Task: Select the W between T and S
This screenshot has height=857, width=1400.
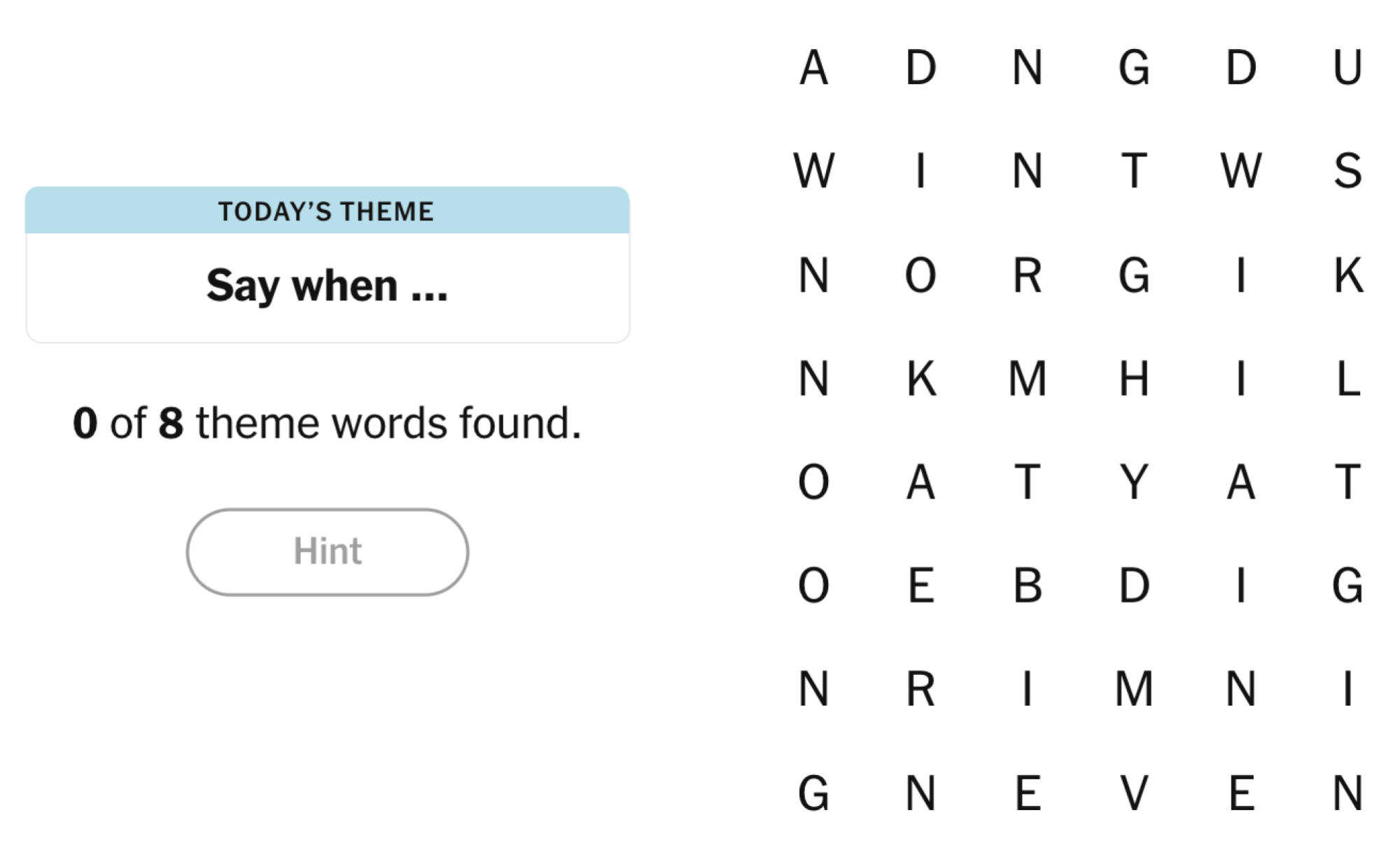Action: [1241, 171]
